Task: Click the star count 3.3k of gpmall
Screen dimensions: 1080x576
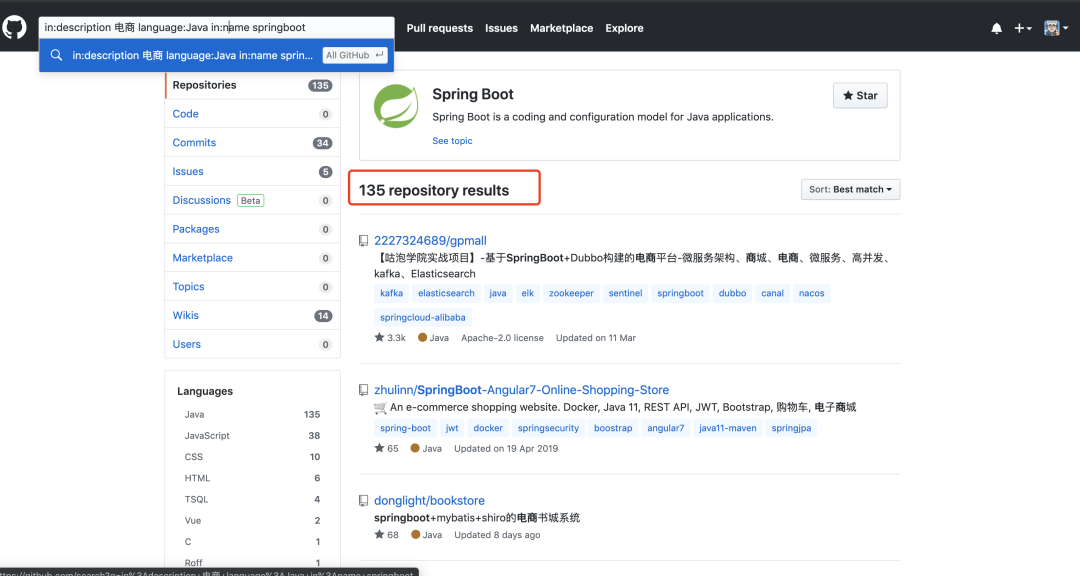Action: [x=390, y=338]
